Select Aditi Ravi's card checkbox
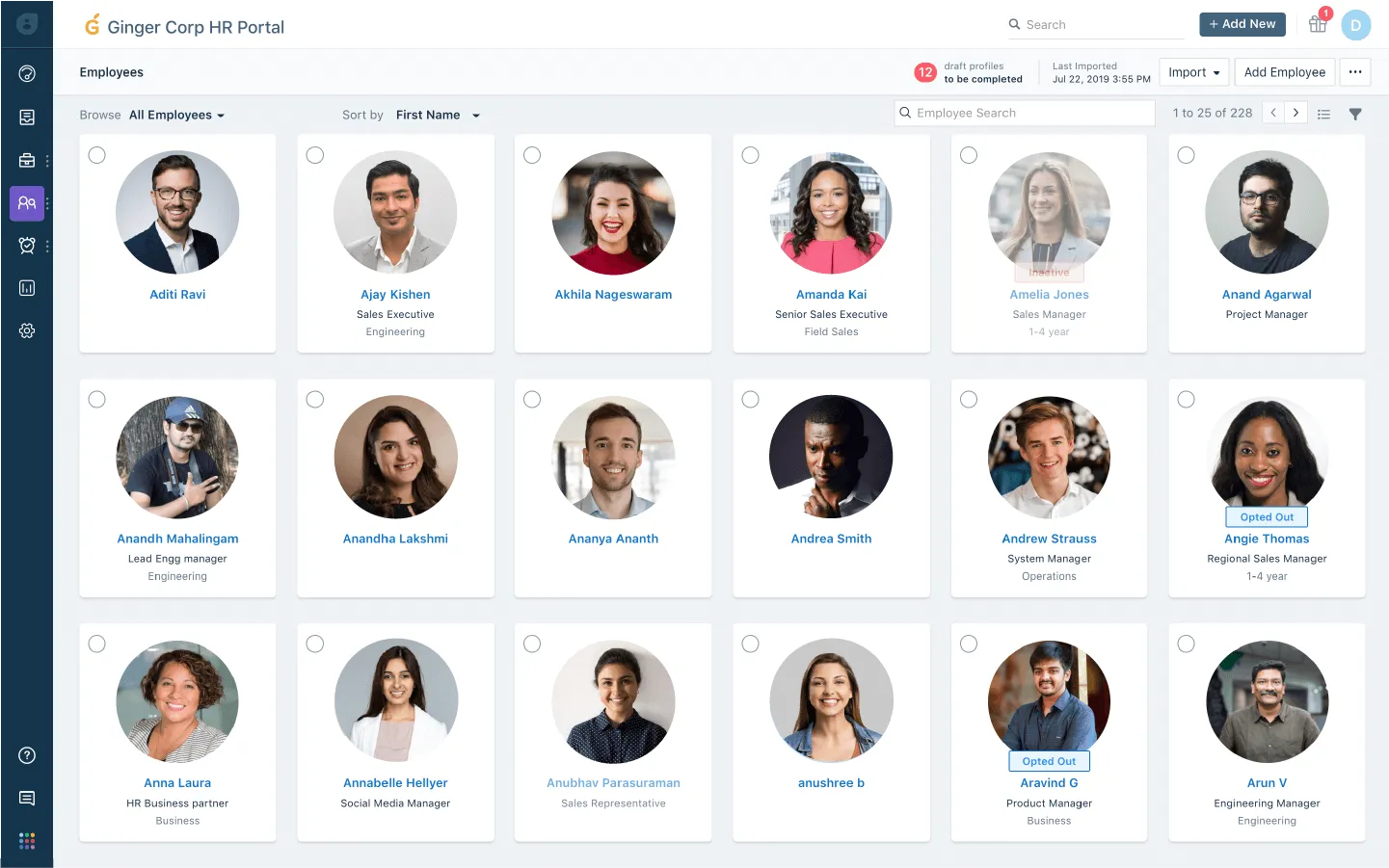The image size is (1389, 868). pyautogui.click(x=97, y=155)
